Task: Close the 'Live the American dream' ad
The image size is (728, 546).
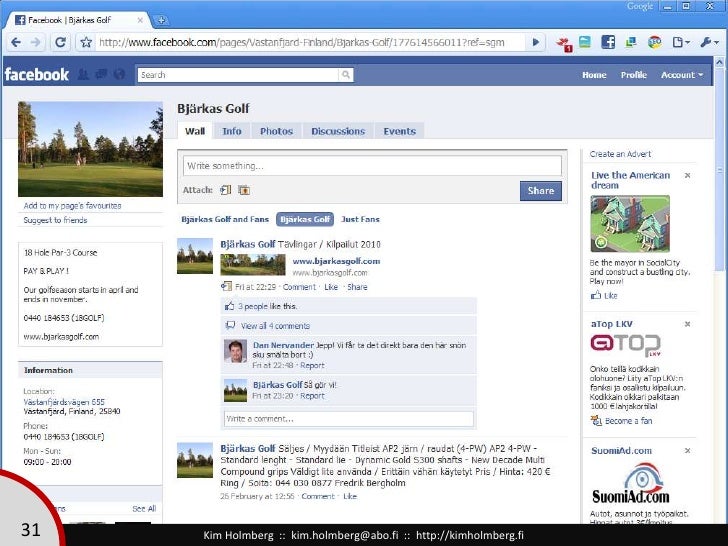Action: tap(686, 174)
